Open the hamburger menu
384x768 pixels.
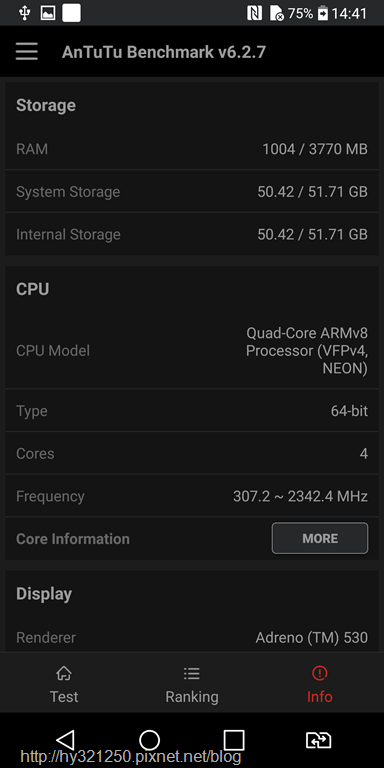[26, 51]
